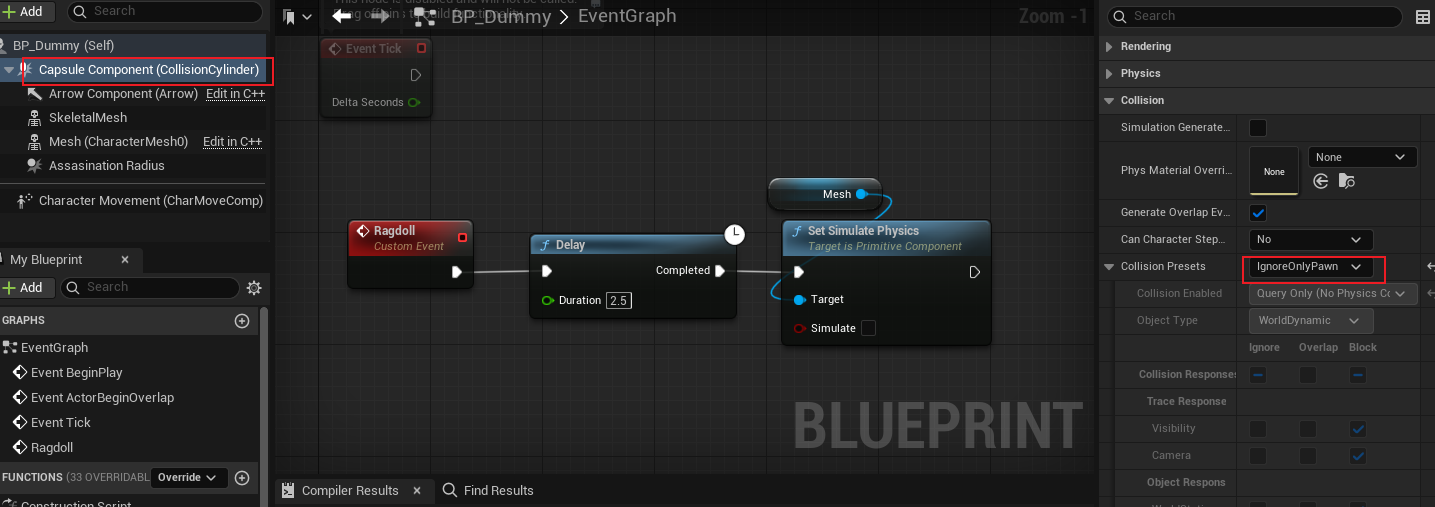Image resolution: width=1435 pixels, height=507 pixels.
Task: Click the Assasination Radius component icon
Action: point(35,166)
